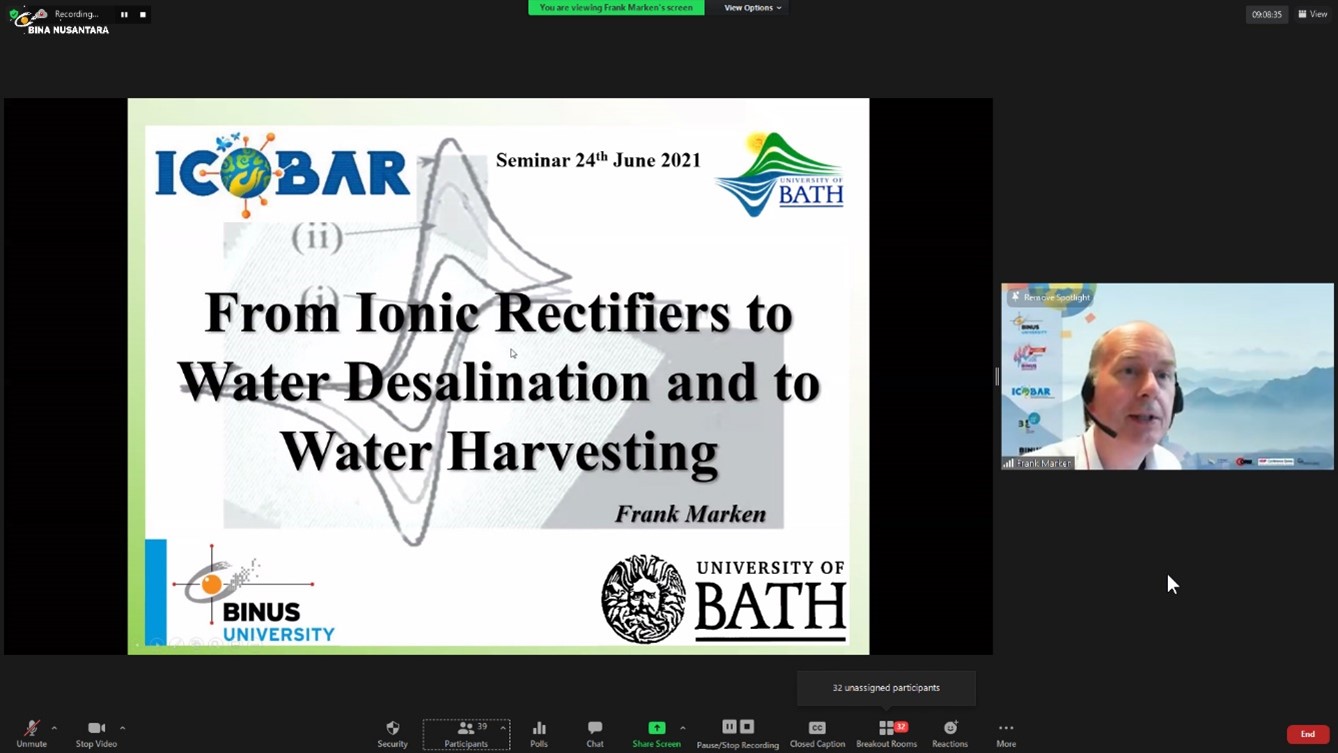Click the '32 unassigned participants' tooltip
Image resolution: width=1338 pixels, height=753 pixels.
click(886, 688)
